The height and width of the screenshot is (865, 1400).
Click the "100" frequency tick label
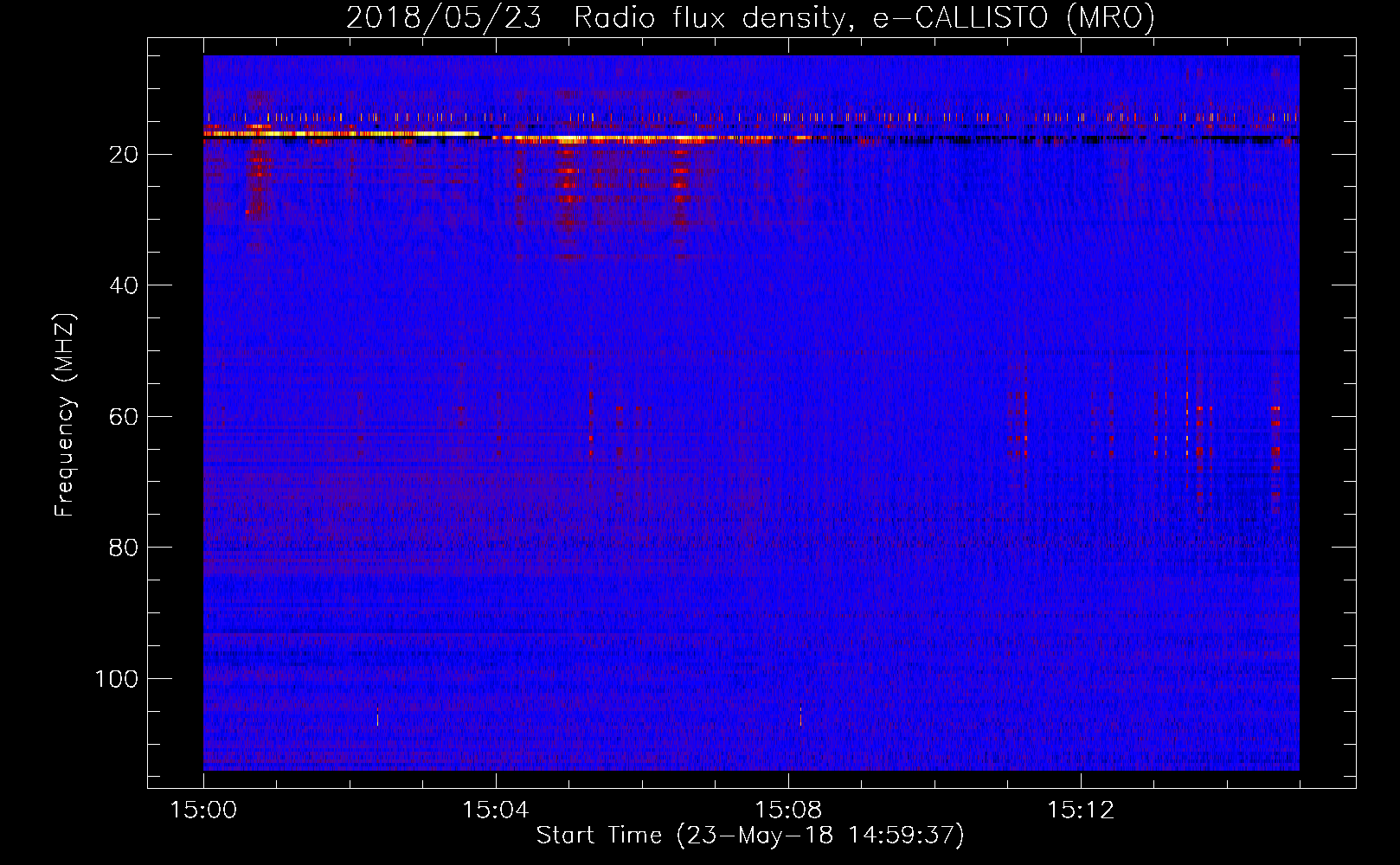pos(117,679)
